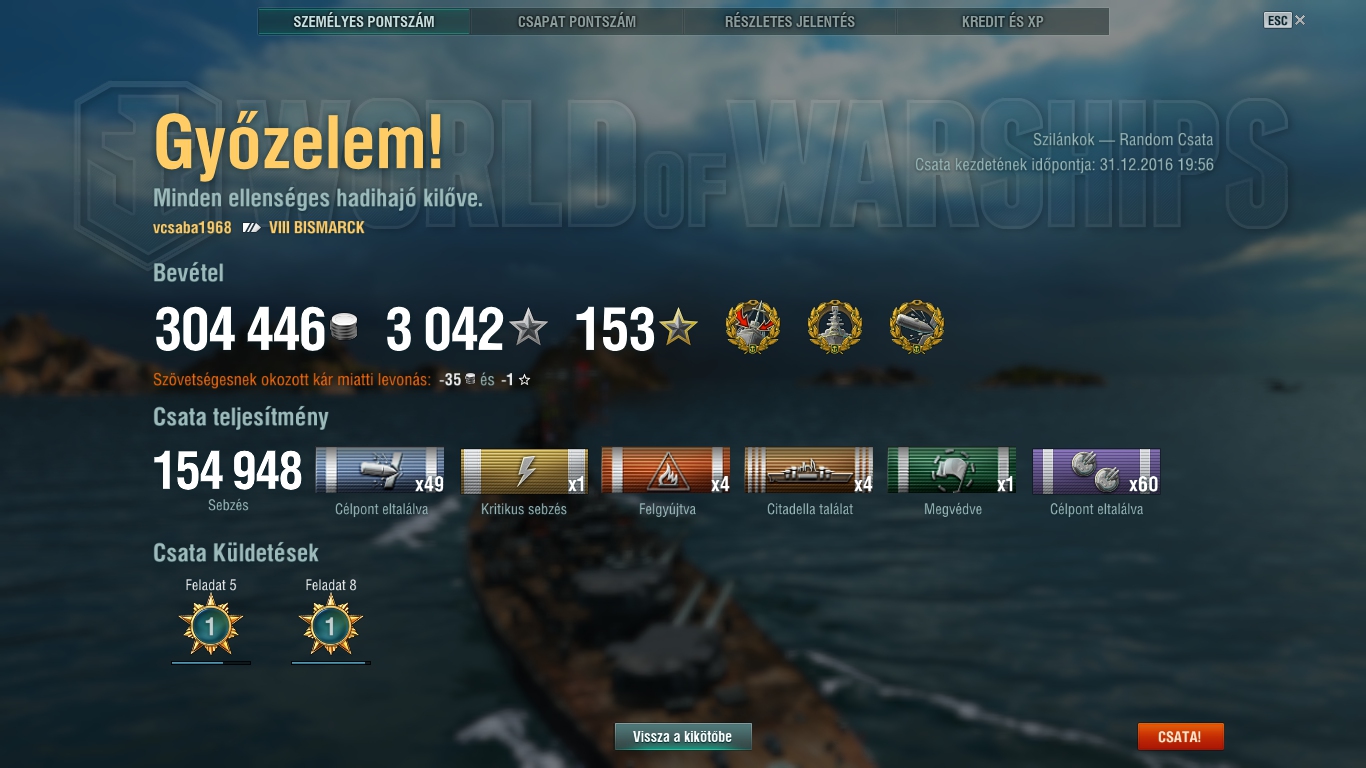Start a new battle with CSATA! button
1366x768 pixels.
click(x=1180, y=737)
